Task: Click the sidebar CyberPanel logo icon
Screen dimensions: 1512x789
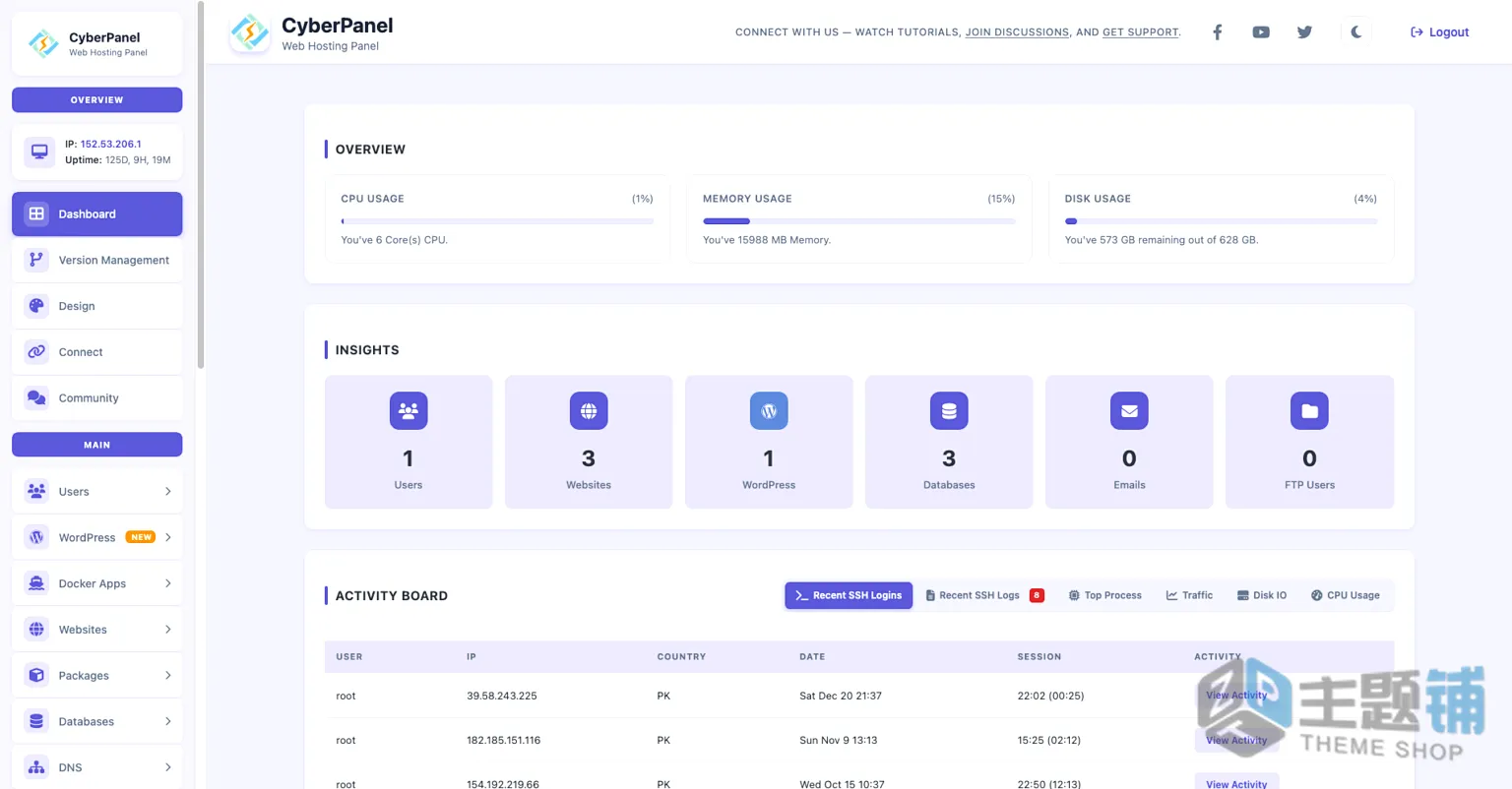Action: [43, 43]
